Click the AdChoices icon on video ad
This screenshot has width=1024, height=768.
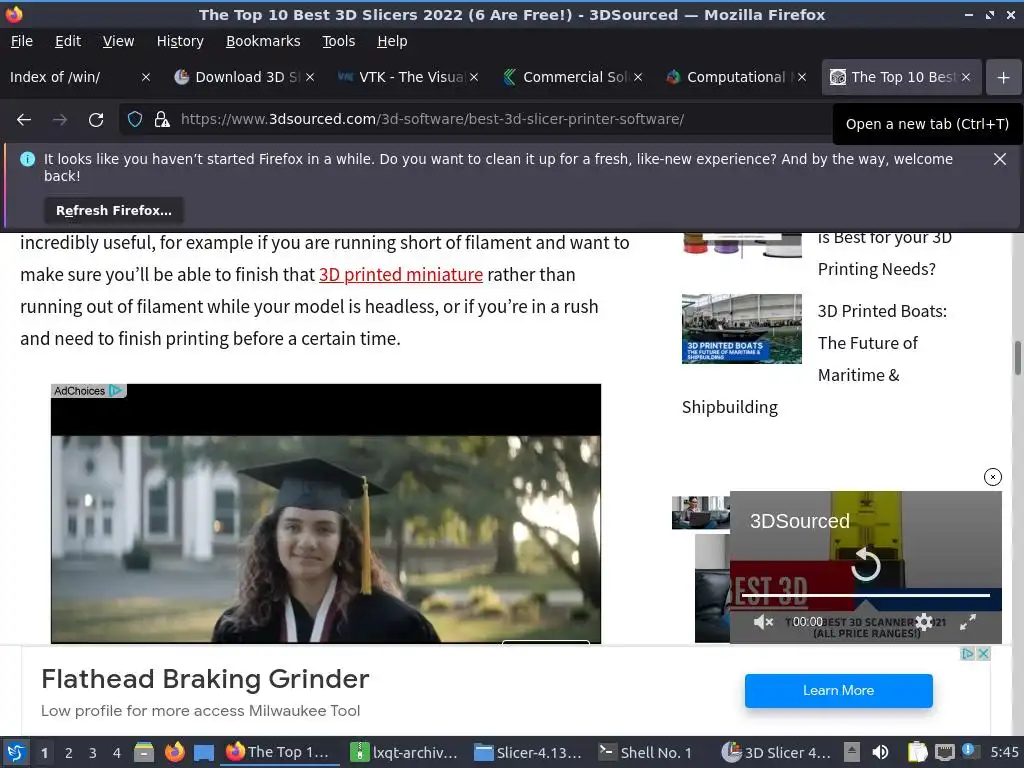(116, 391)
